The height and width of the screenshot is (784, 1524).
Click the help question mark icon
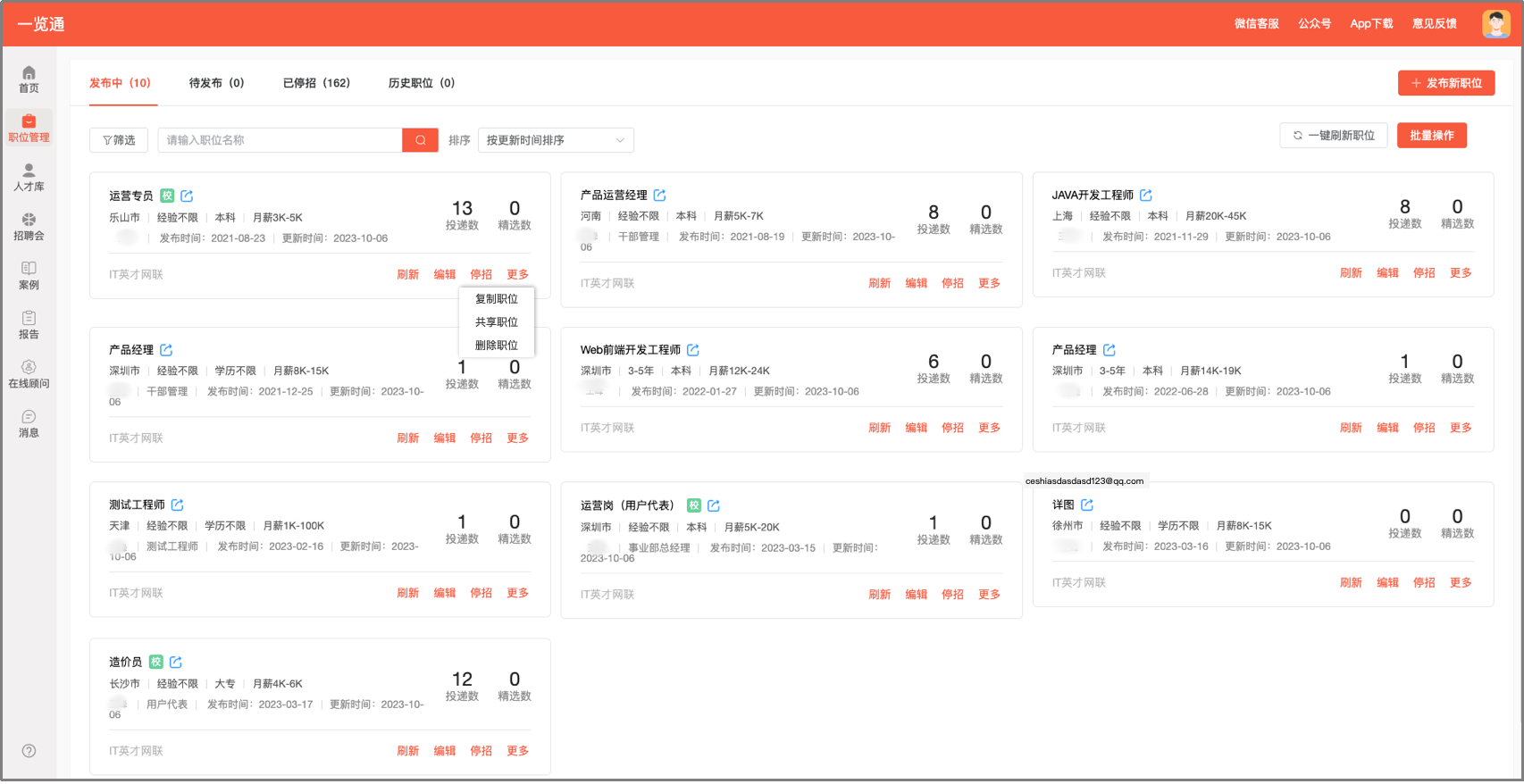pos(29,751)
